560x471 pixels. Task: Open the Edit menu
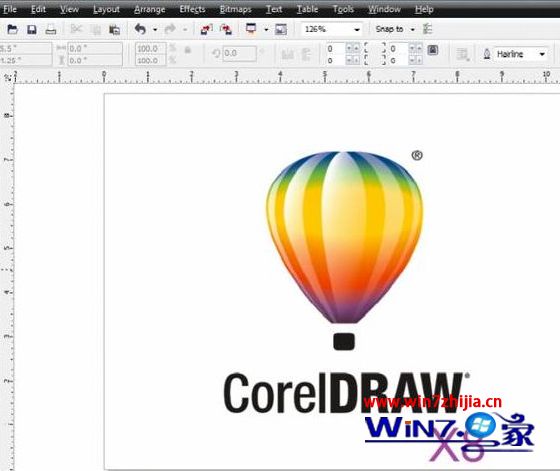point(38,9)
